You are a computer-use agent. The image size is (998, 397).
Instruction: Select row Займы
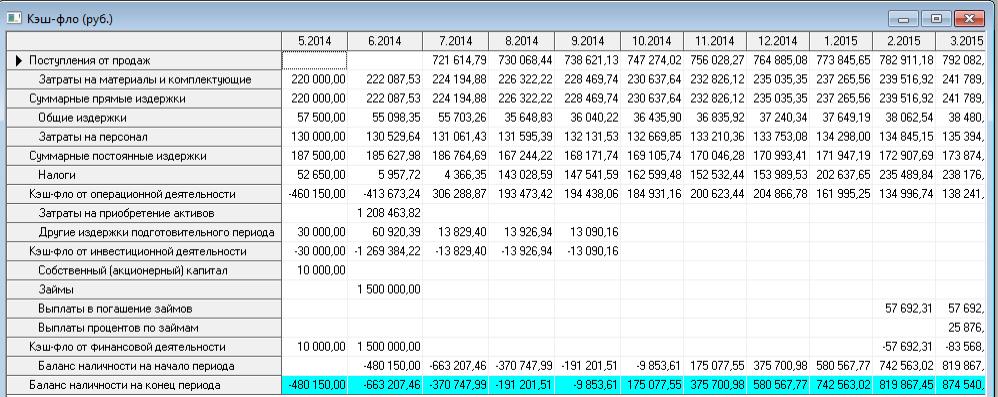point(144,289)
